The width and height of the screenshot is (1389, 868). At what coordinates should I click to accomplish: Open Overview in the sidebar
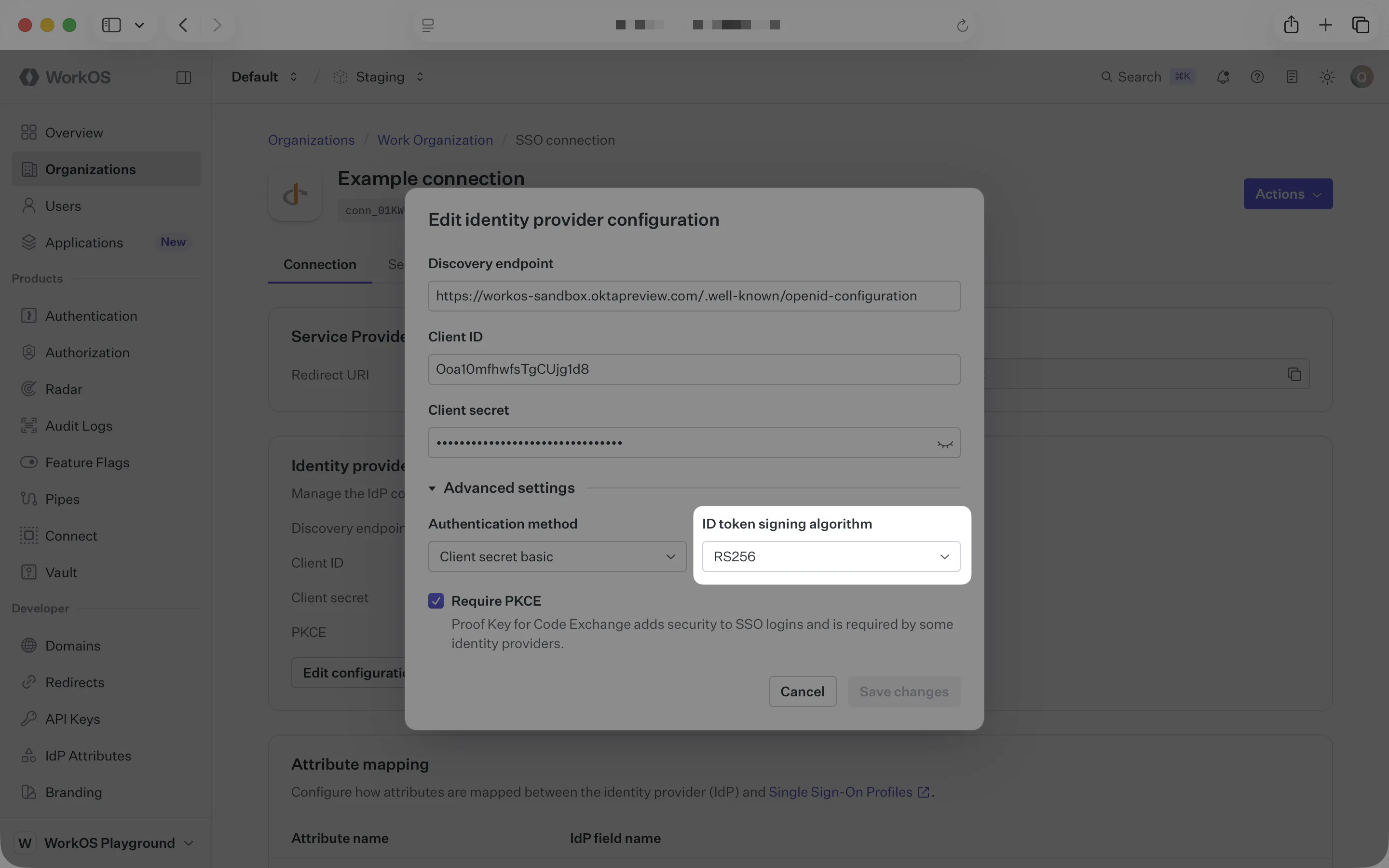pos(106,133)
